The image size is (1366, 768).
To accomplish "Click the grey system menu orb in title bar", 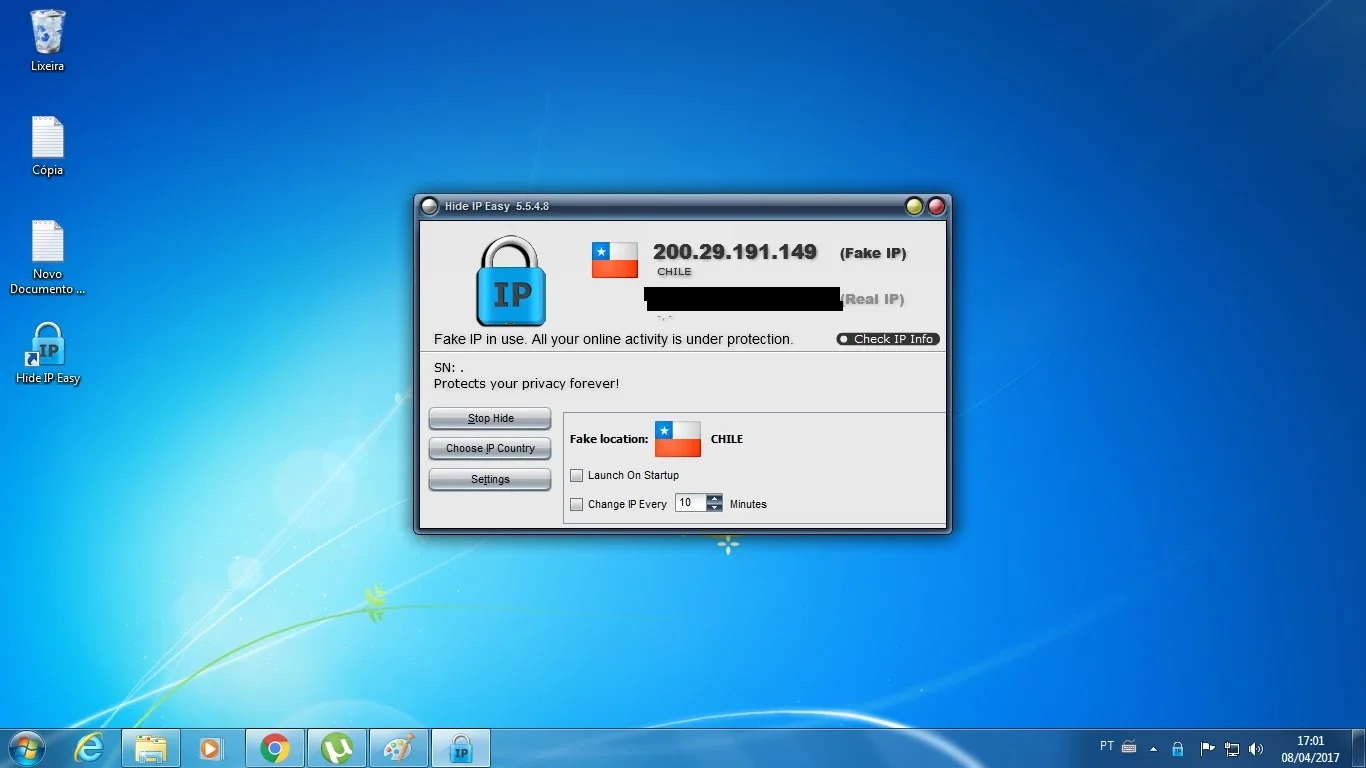I will point(429,206).
